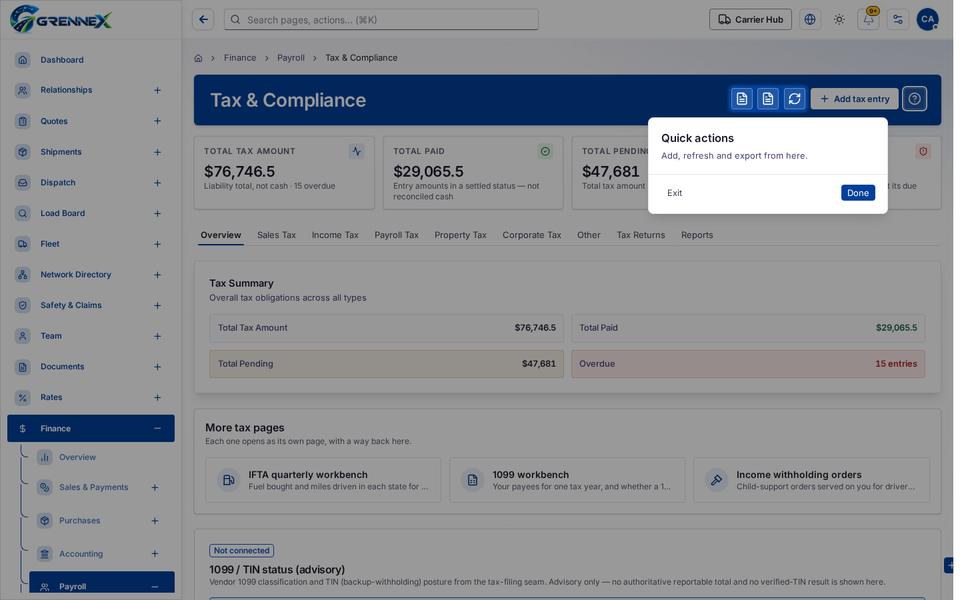Collapse the Finance sidebar section
The height and width of the screenshot is (600, 960).
point(157,429)
